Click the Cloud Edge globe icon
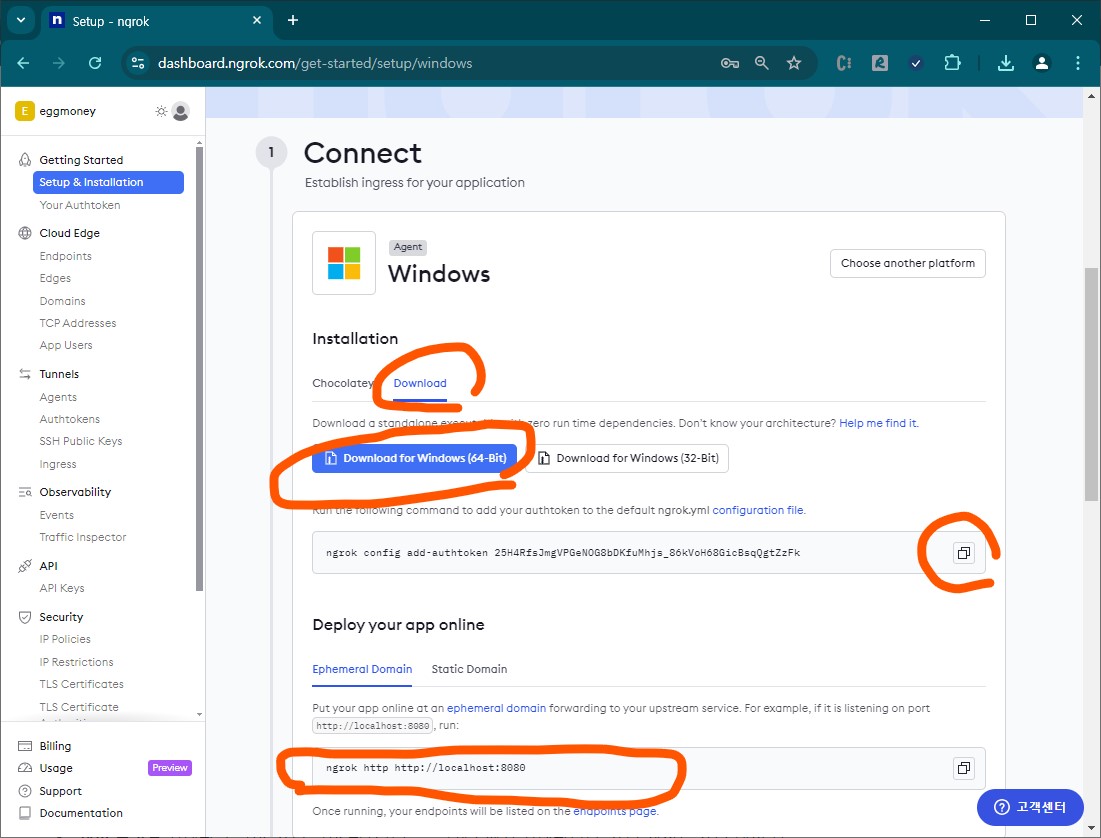1101x838 pixels. pyautogui.click(x=25, y=233)
